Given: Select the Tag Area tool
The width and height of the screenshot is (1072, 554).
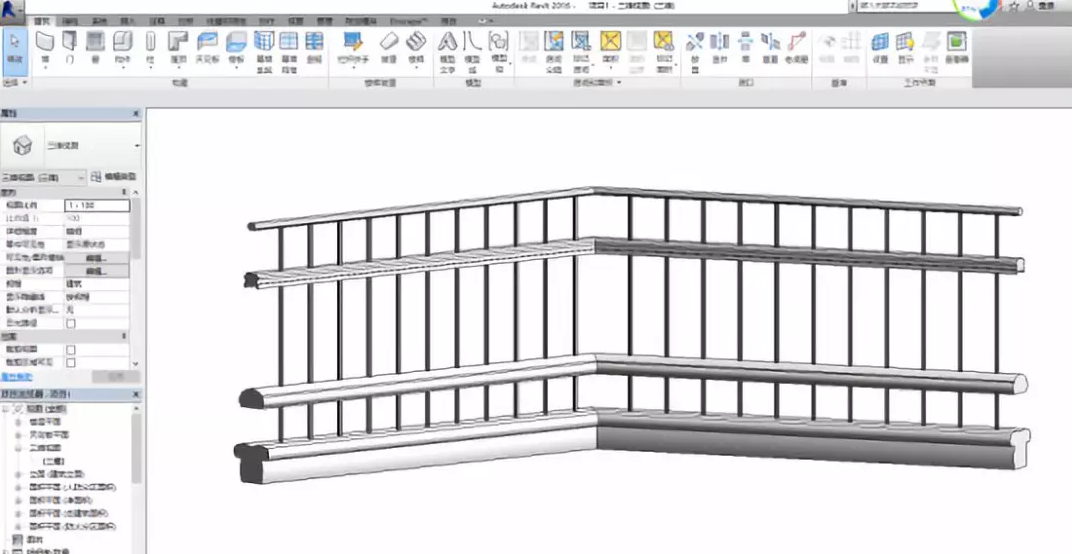Looking at the screenshot, I should [663, 51].
